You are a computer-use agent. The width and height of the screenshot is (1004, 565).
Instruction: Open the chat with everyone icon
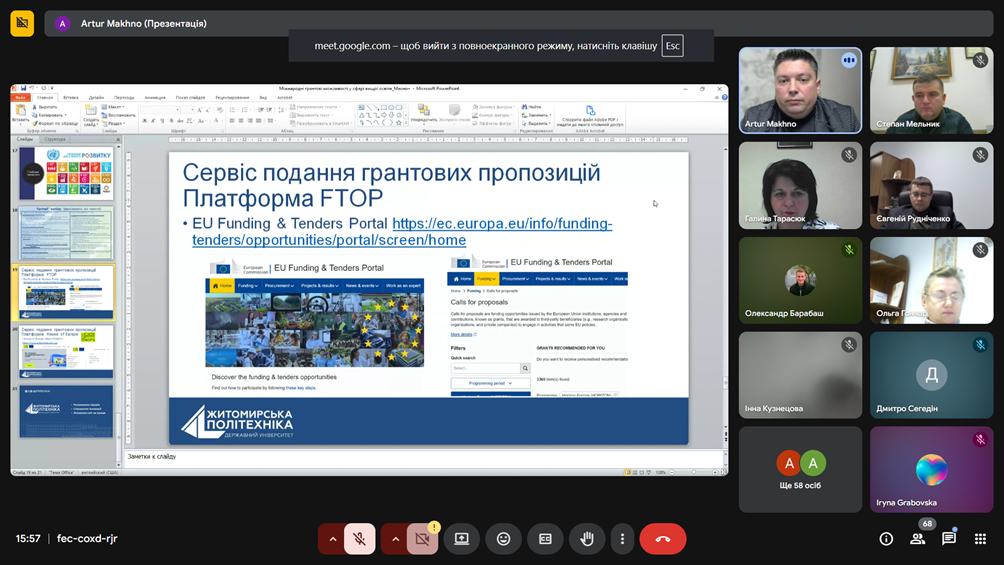pyautogui.click(x=949, y=539)
